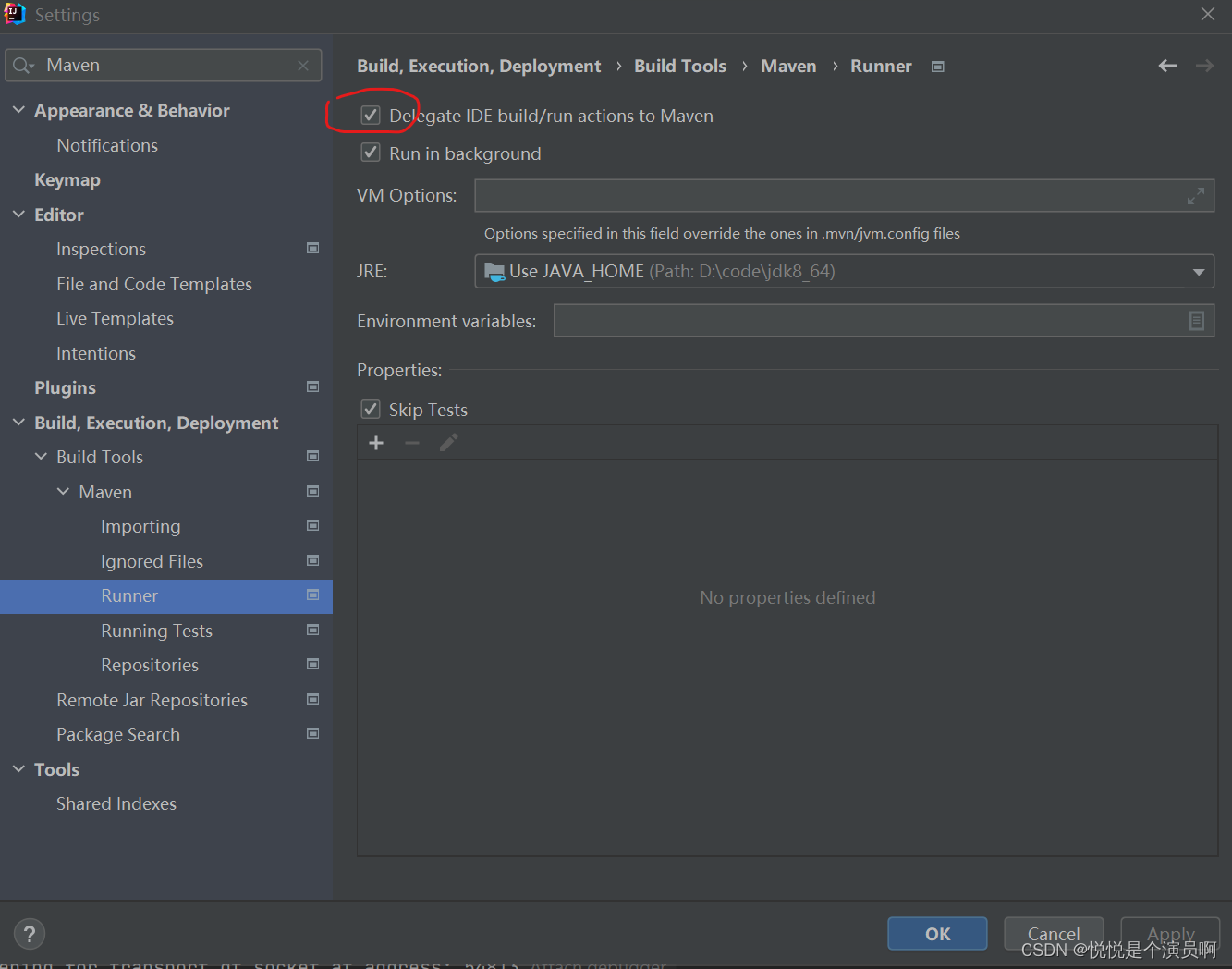Viewport: 1232px width, 969px height.
Task: Collapse Appearance & Behavior section
Action: click(18, 110)
